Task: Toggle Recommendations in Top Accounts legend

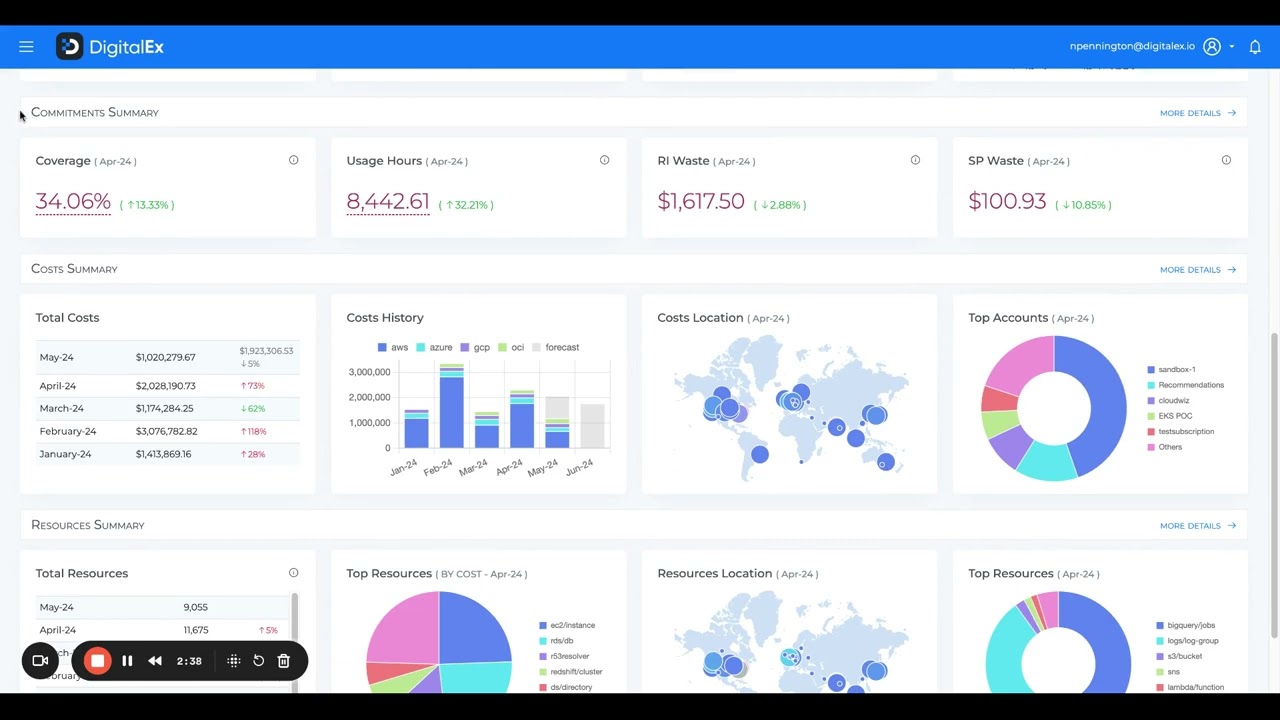Action: point(1185,385)
